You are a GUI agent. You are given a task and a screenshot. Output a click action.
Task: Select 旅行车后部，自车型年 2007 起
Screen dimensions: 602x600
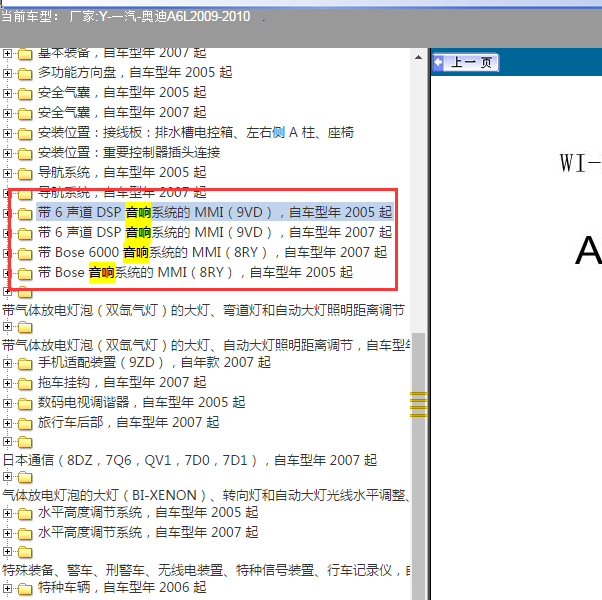(x=128, y=423)
